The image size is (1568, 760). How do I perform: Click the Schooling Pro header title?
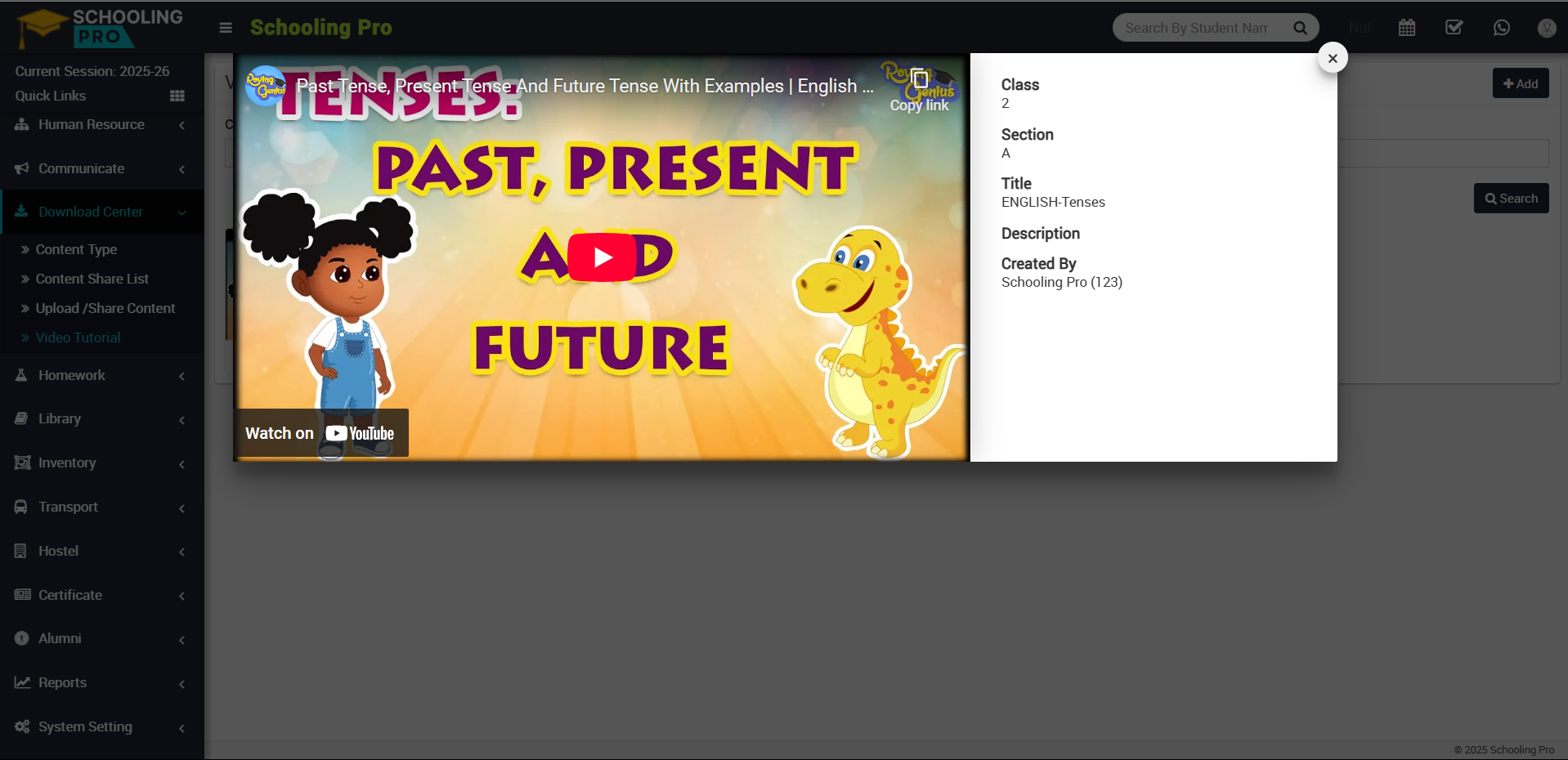coord(320,28)
